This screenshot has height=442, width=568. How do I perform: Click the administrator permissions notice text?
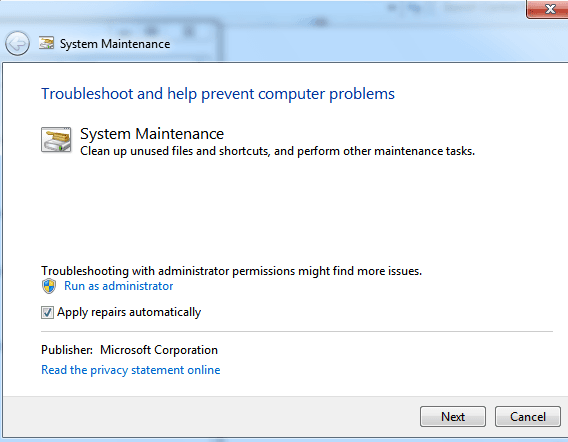pos(231,271)
